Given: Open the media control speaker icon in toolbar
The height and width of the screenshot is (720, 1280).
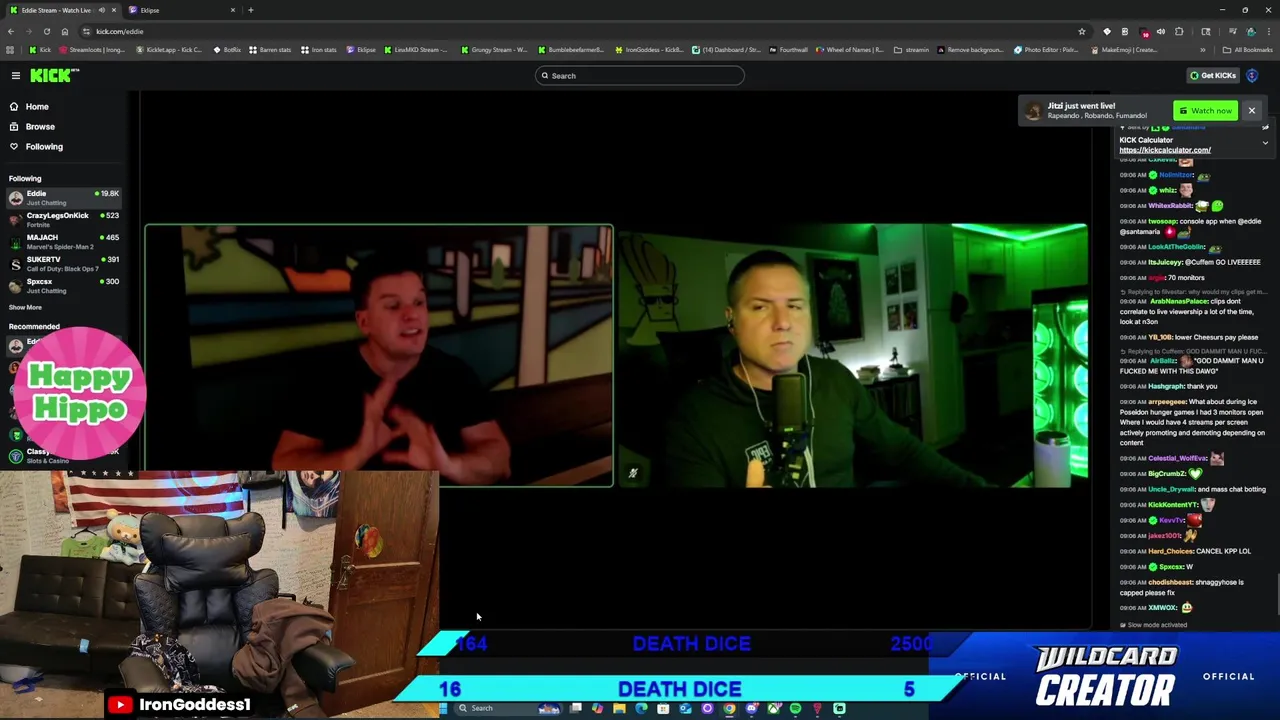Looking at the screenshot, I should pos(1161,31).
